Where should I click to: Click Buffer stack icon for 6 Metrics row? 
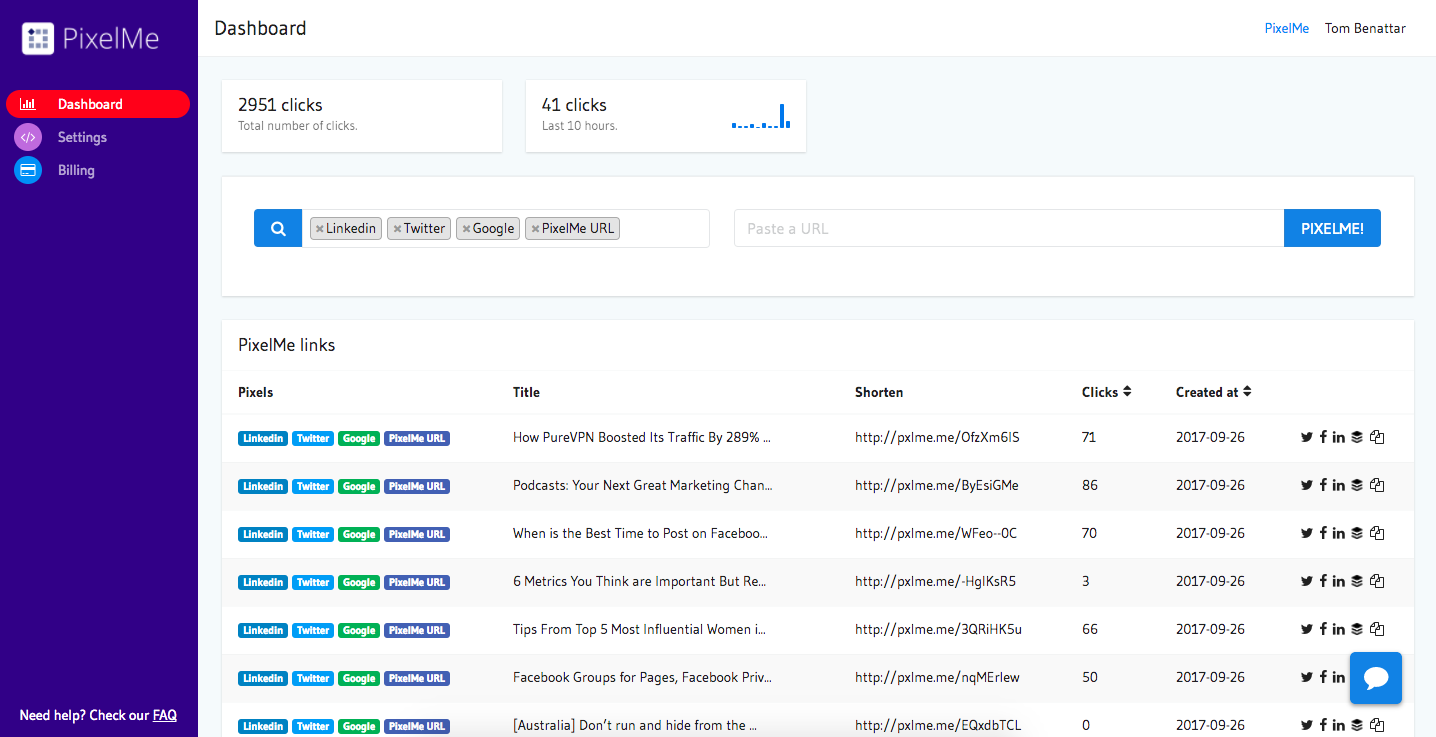click(1357, 581)
